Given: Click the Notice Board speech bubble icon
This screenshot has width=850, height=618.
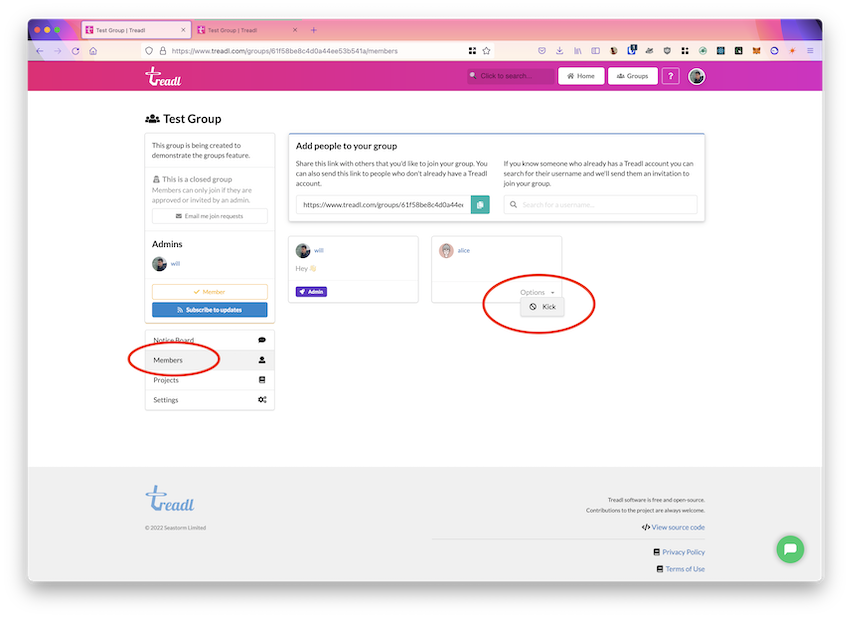Looking at the screenshot, I should (x=262, y=340).
